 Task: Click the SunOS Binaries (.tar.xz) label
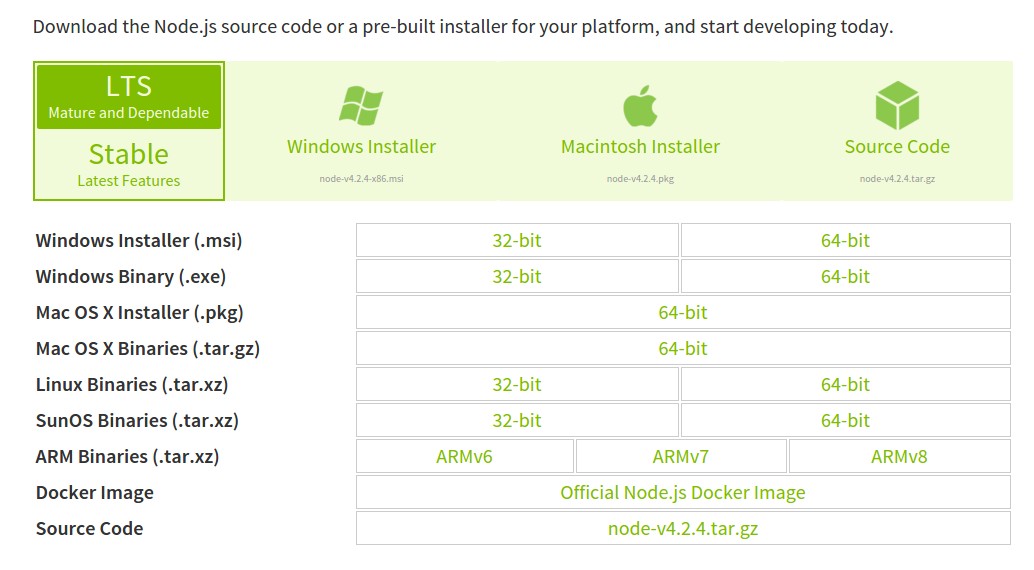point(137,420)
